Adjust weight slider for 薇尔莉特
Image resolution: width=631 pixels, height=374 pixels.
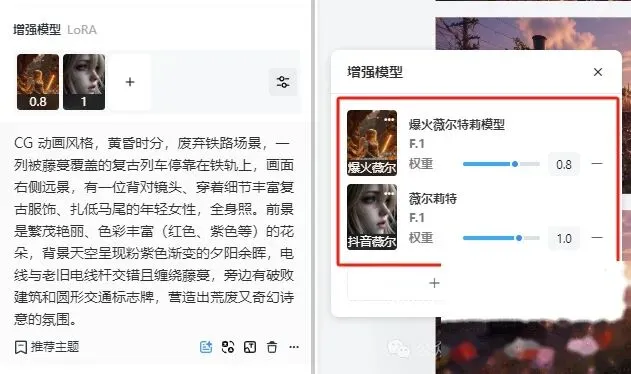click(501, 238)
